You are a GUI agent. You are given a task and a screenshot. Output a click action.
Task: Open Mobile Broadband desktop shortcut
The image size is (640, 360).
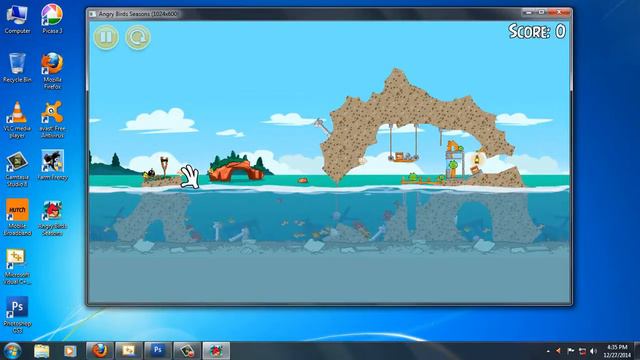pyautogui.click(x=17, y=217)
